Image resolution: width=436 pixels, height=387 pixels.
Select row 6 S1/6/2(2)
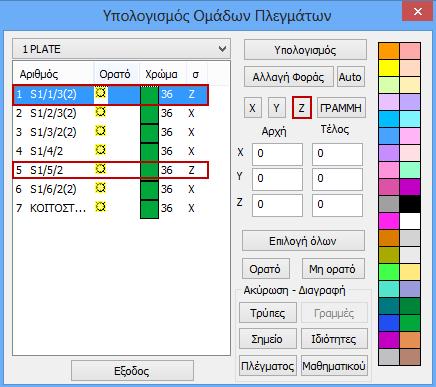point(111,189)
